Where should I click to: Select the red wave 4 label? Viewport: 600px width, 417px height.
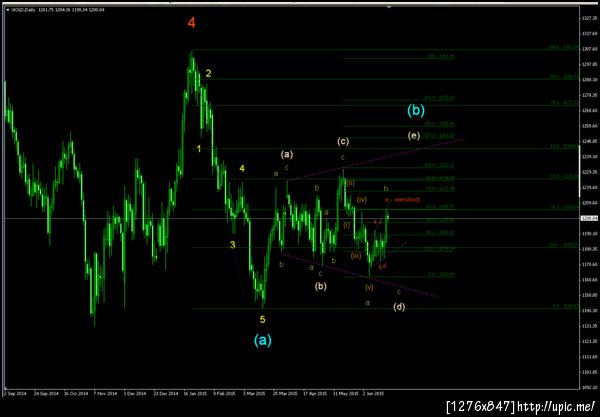coord(192,23)
